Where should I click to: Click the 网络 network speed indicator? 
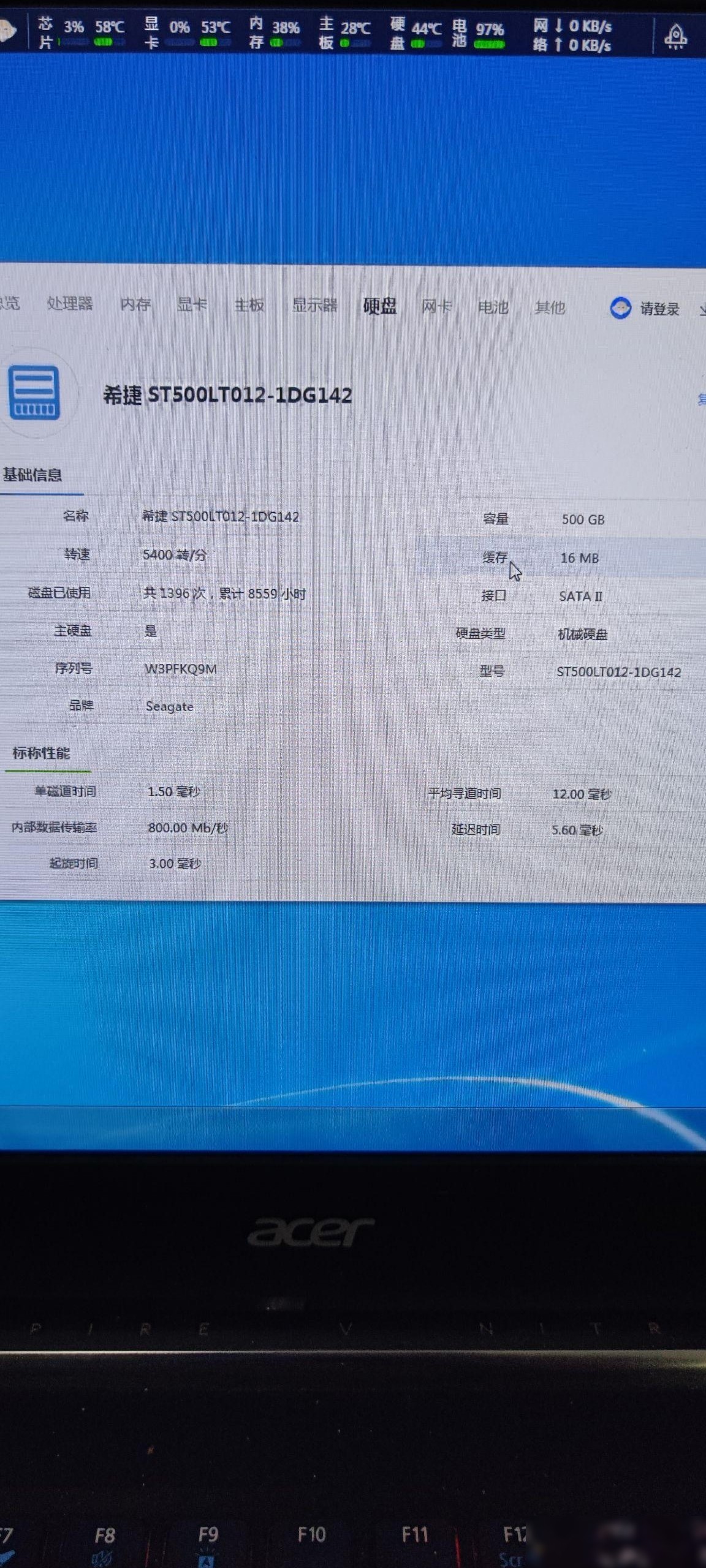[x=572, y=36]
